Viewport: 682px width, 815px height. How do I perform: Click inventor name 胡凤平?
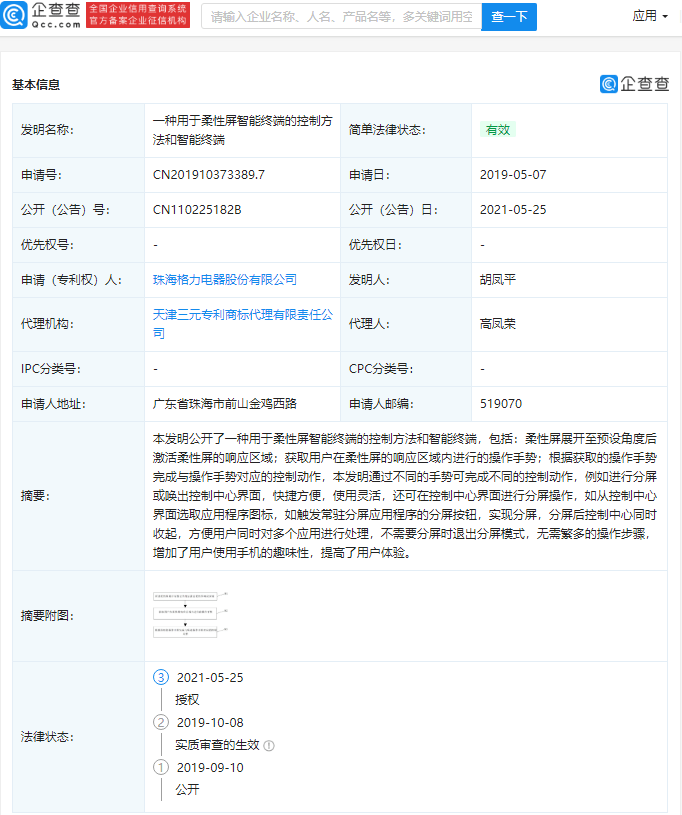(x=497, y=280)
